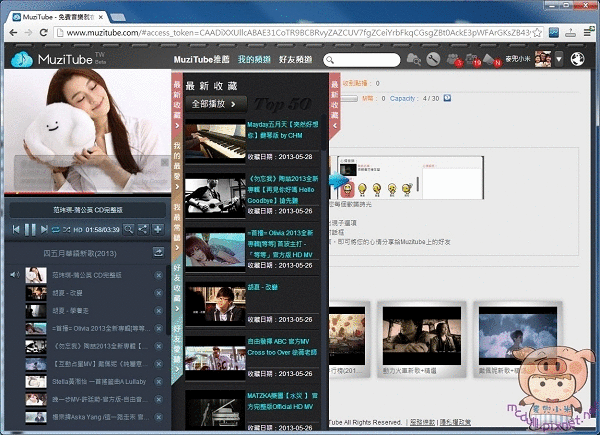
Task: Toggle HD quality in player
Action: [78, 230]
